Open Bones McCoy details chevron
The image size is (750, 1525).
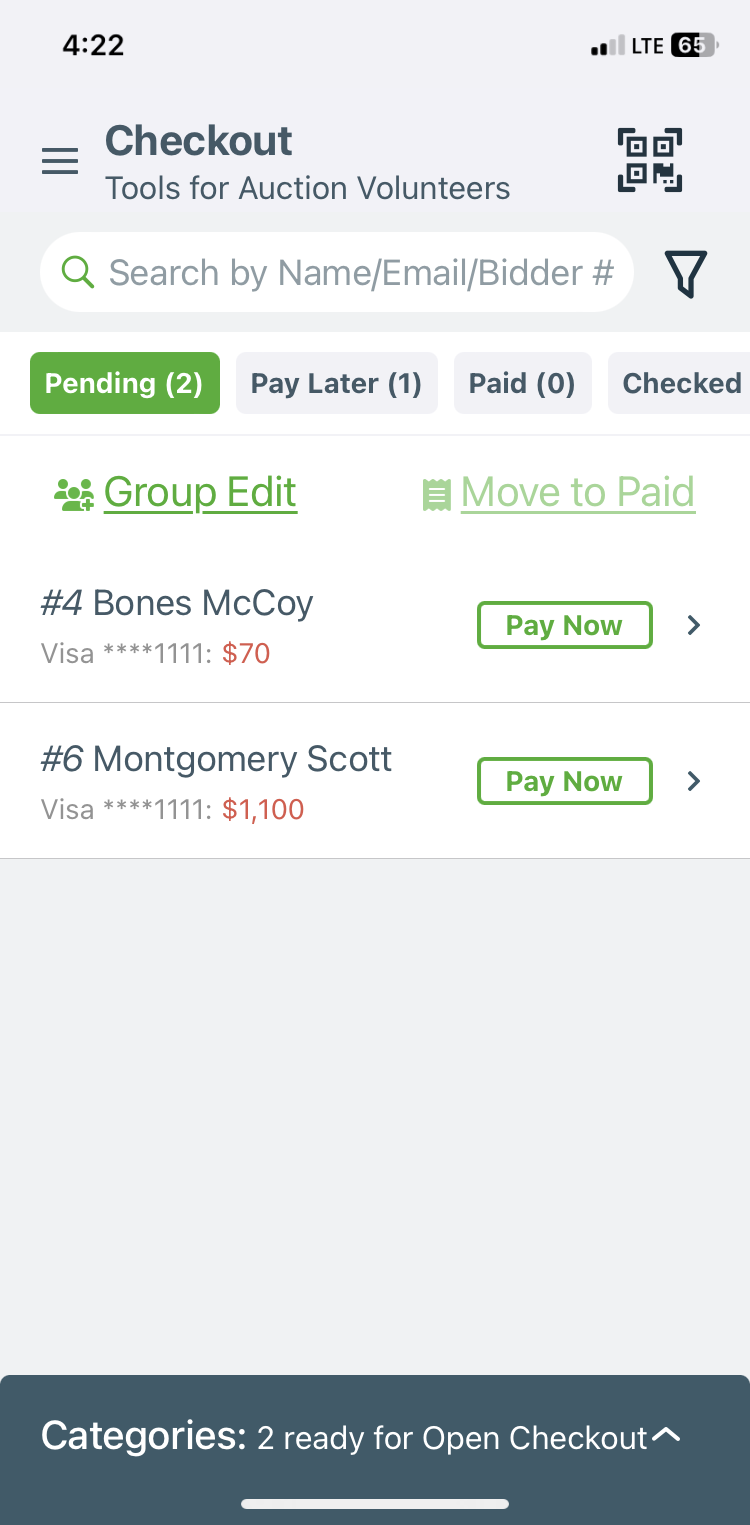[x=694, y=625]
